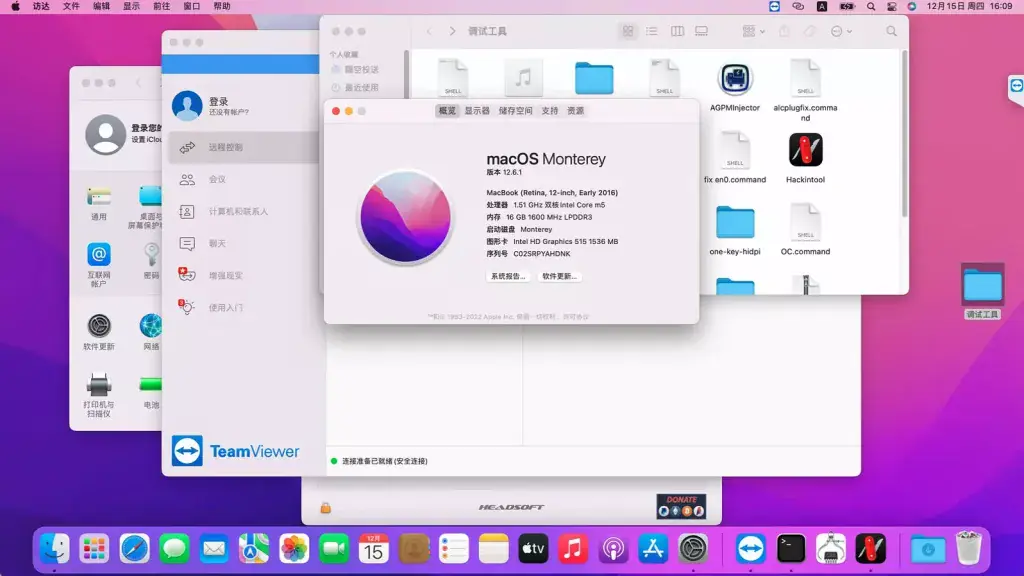Image resolution: width=1024 pixels, height=576 pixels.
Task: Open the Finder group-by dropdown
Action: (753, 31)
